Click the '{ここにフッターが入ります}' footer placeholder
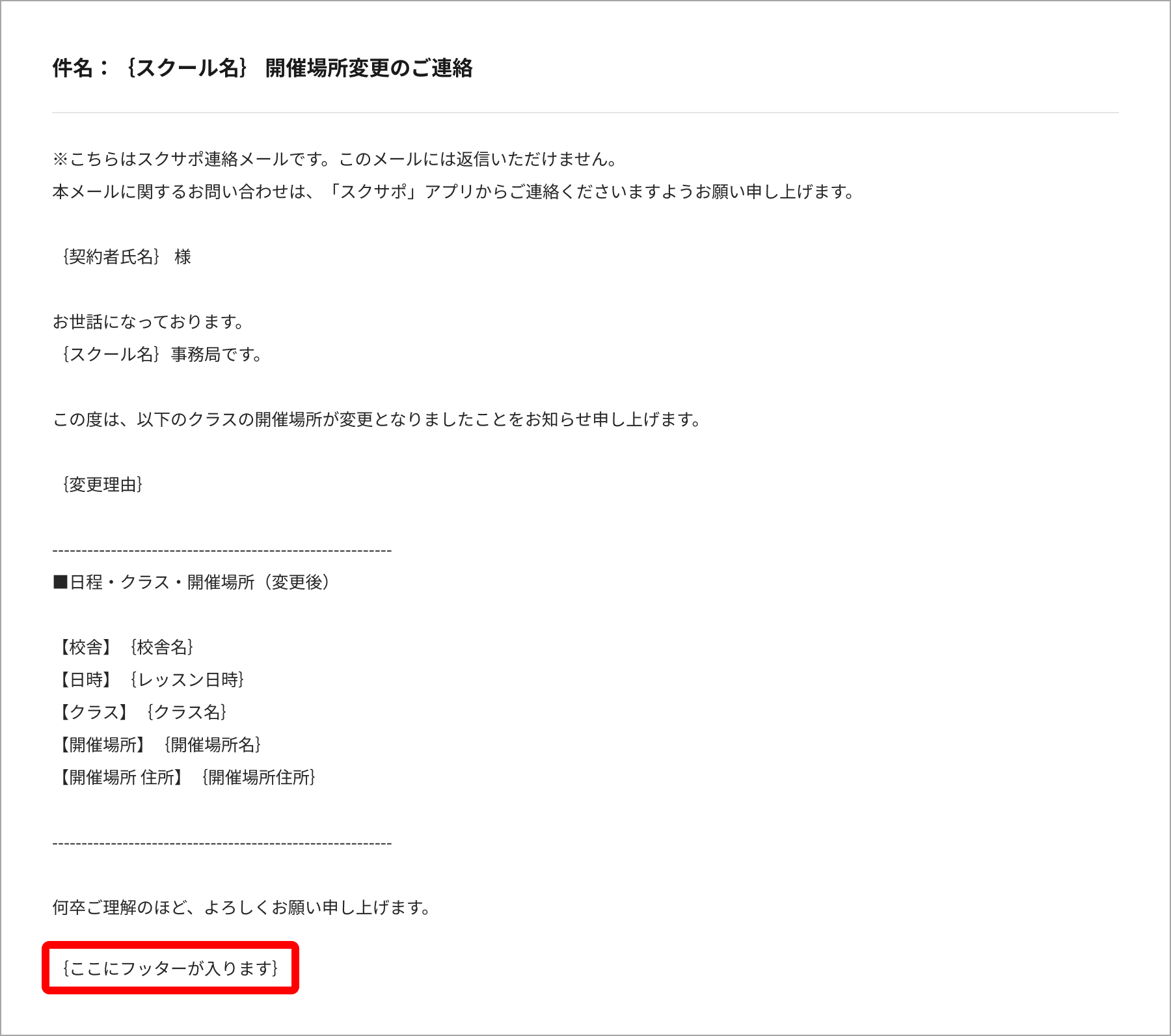Image resolution: width=1171 pixels, height=1036 pixels. tap(170, 968)
